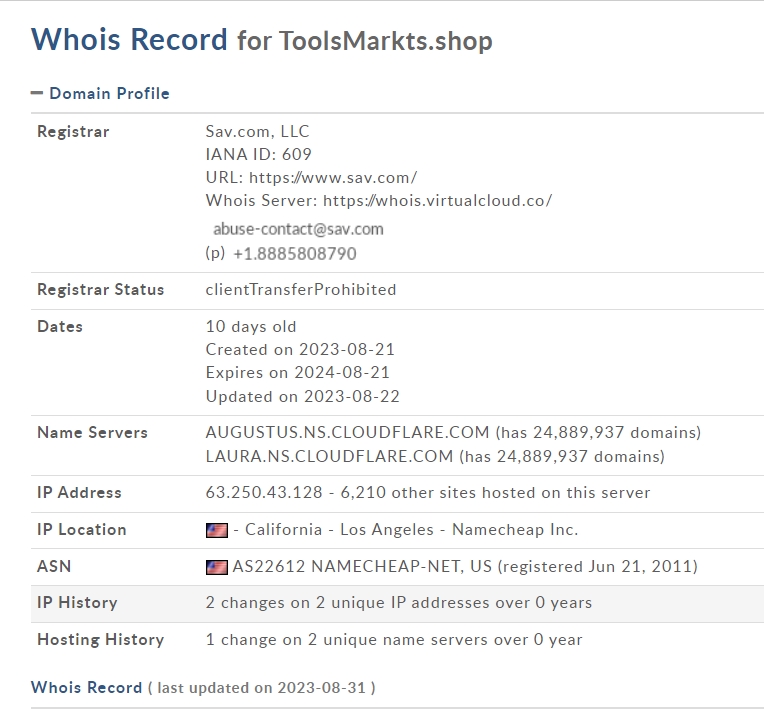Click the Name Servers row label
The image size is (764, 709).
pyautogui.click(x=92, y=432)
